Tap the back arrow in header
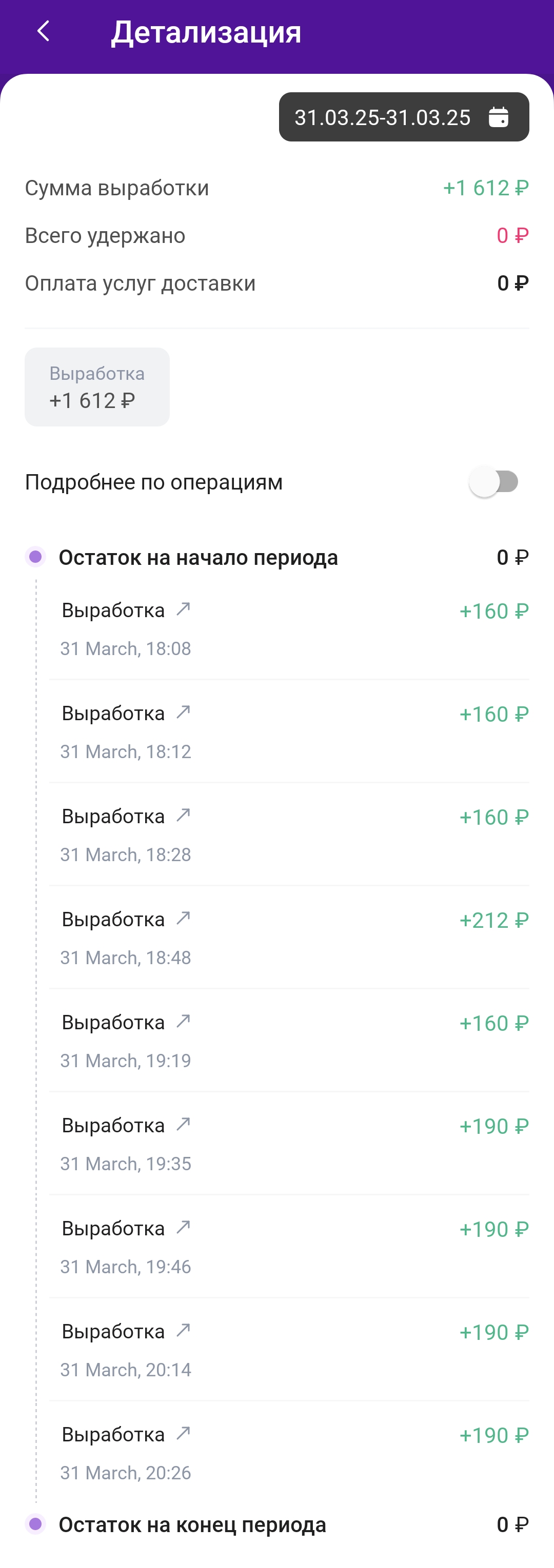 click(x=43, y=31)
